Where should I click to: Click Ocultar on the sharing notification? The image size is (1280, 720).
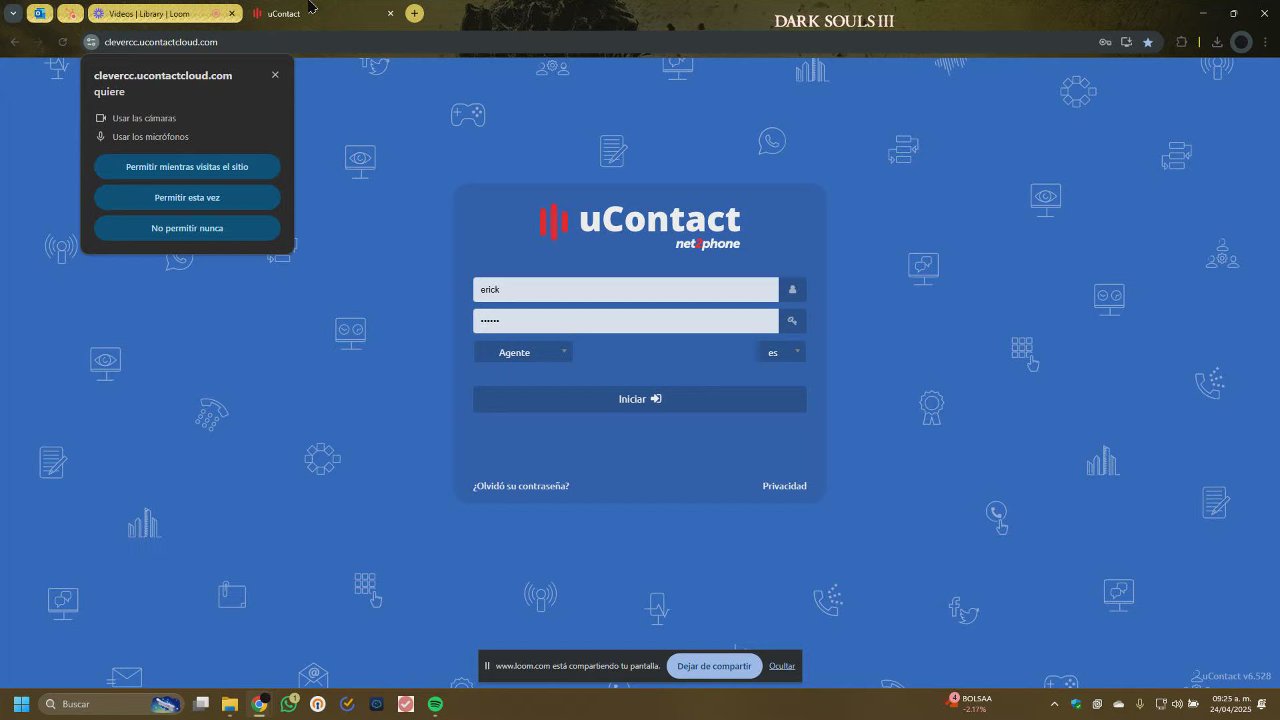pos(782,666)
